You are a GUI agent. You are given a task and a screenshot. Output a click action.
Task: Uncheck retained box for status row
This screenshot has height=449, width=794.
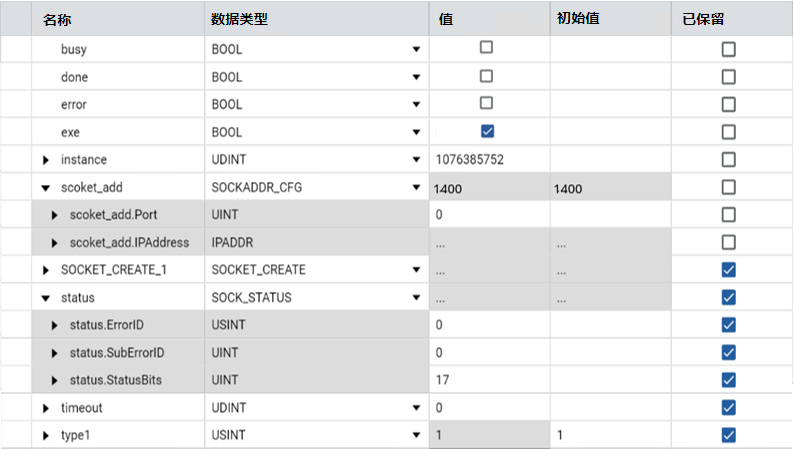(x=728, y=297)
